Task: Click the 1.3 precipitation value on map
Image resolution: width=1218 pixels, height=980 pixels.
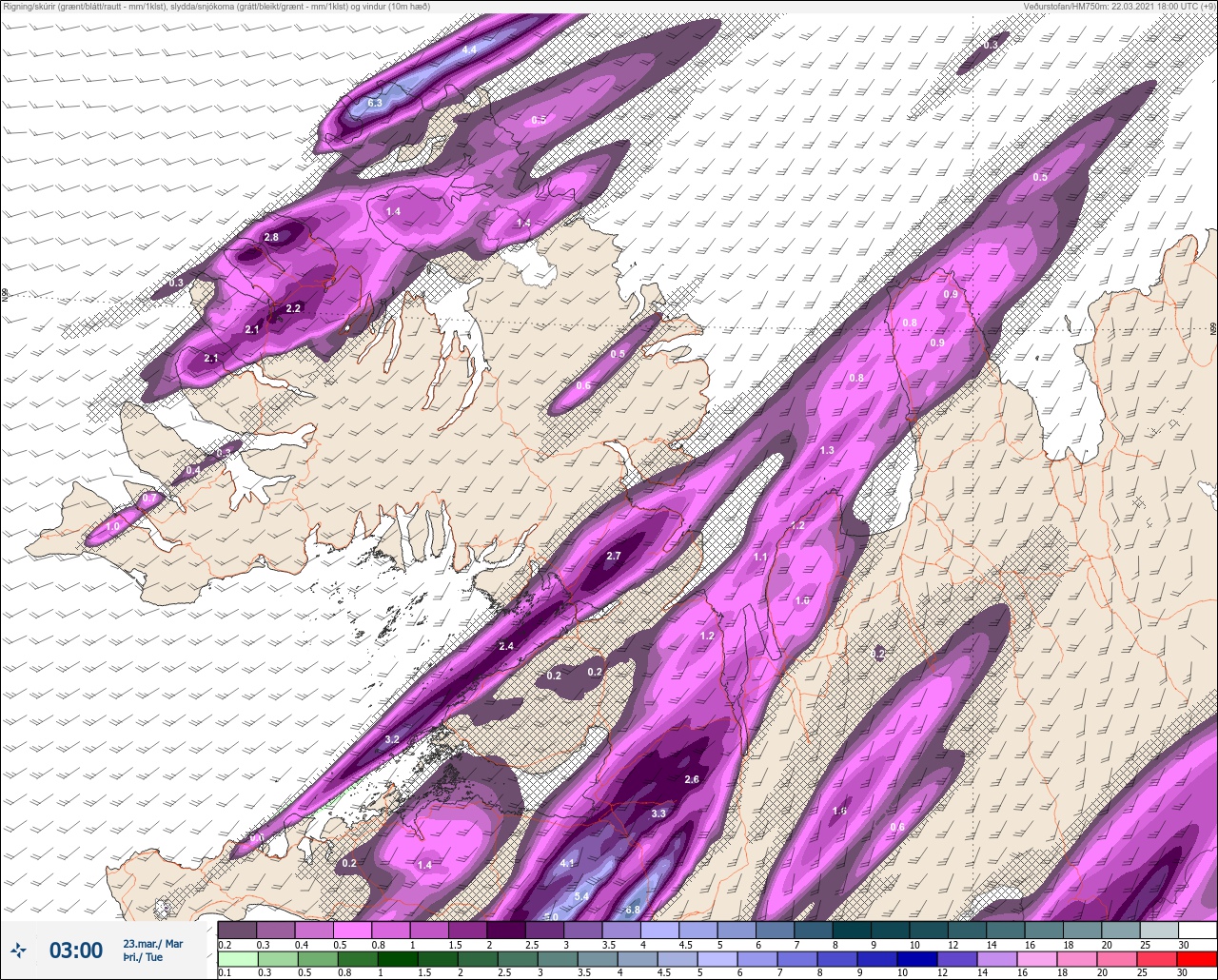Action: [827, 450]
